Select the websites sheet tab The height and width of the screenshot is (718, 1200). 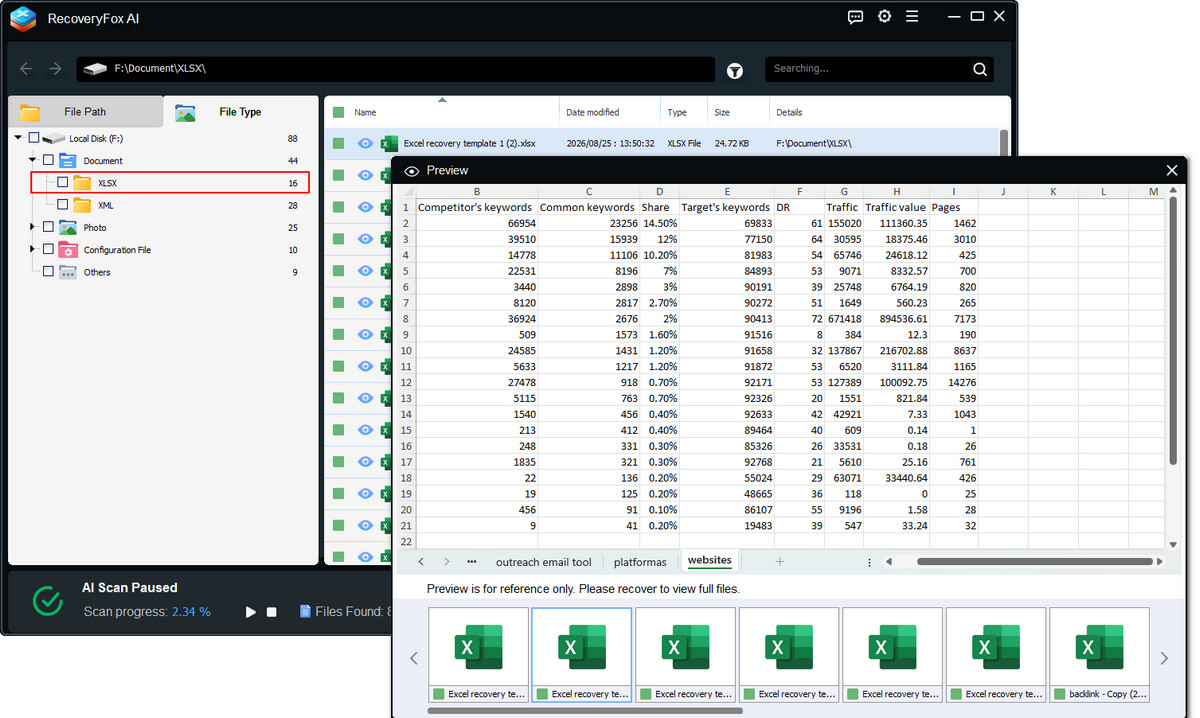click(709, 561)
